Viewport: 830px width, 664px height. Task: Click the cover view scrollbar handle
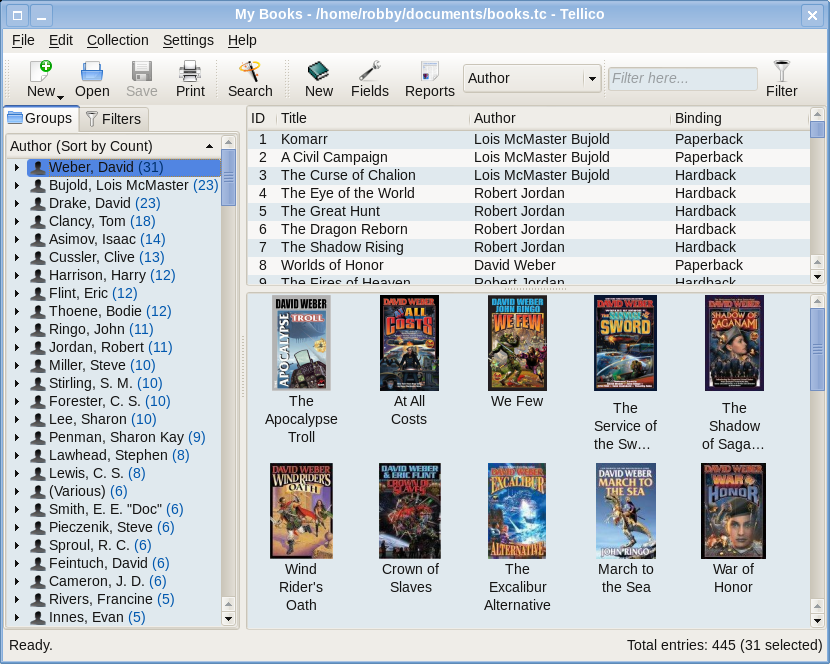click(817, 349)
